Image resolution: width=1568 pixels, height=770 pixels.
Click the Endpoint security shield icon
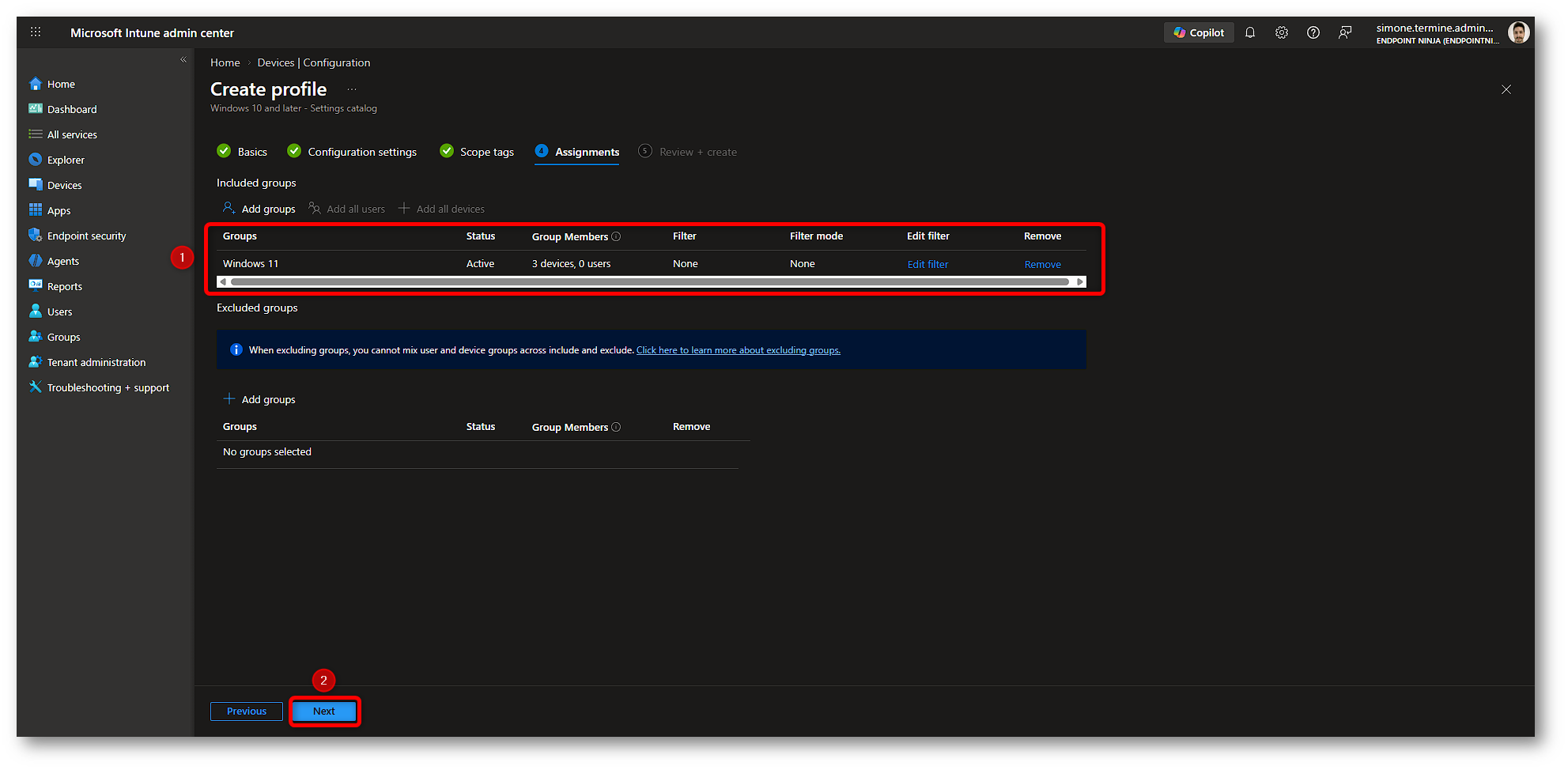pyautogui.click(x=36, y=236)
